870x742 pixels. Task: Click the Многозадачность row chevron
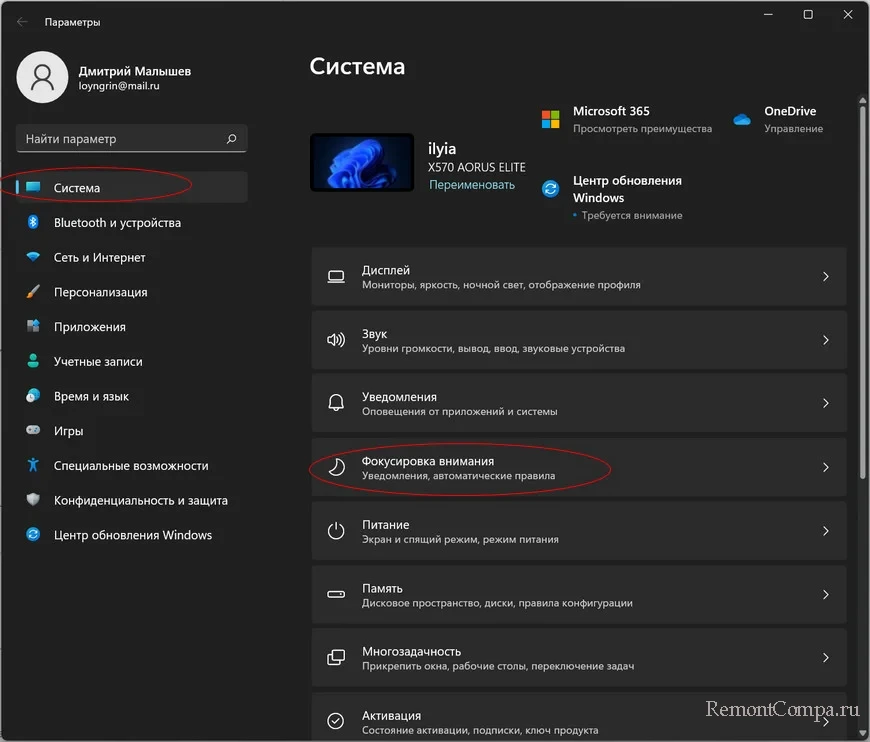(x=826, y=658)
